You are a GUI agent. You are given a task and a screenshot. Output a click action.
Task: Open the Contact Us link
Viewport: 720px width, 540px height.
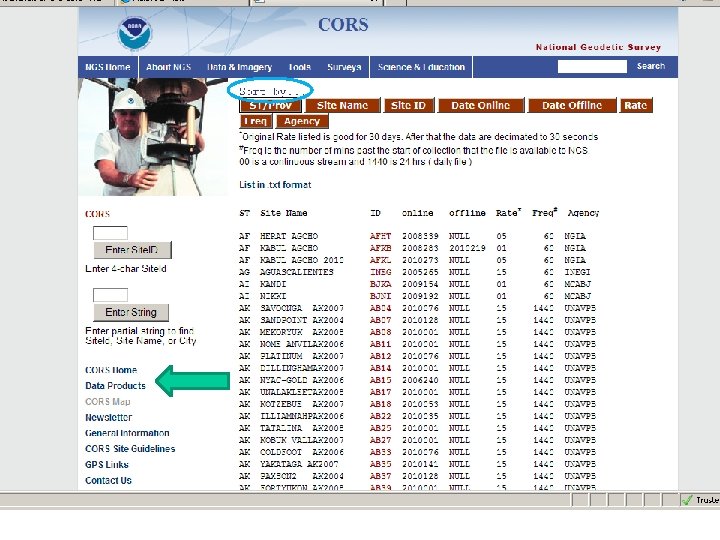coord(108,480)
